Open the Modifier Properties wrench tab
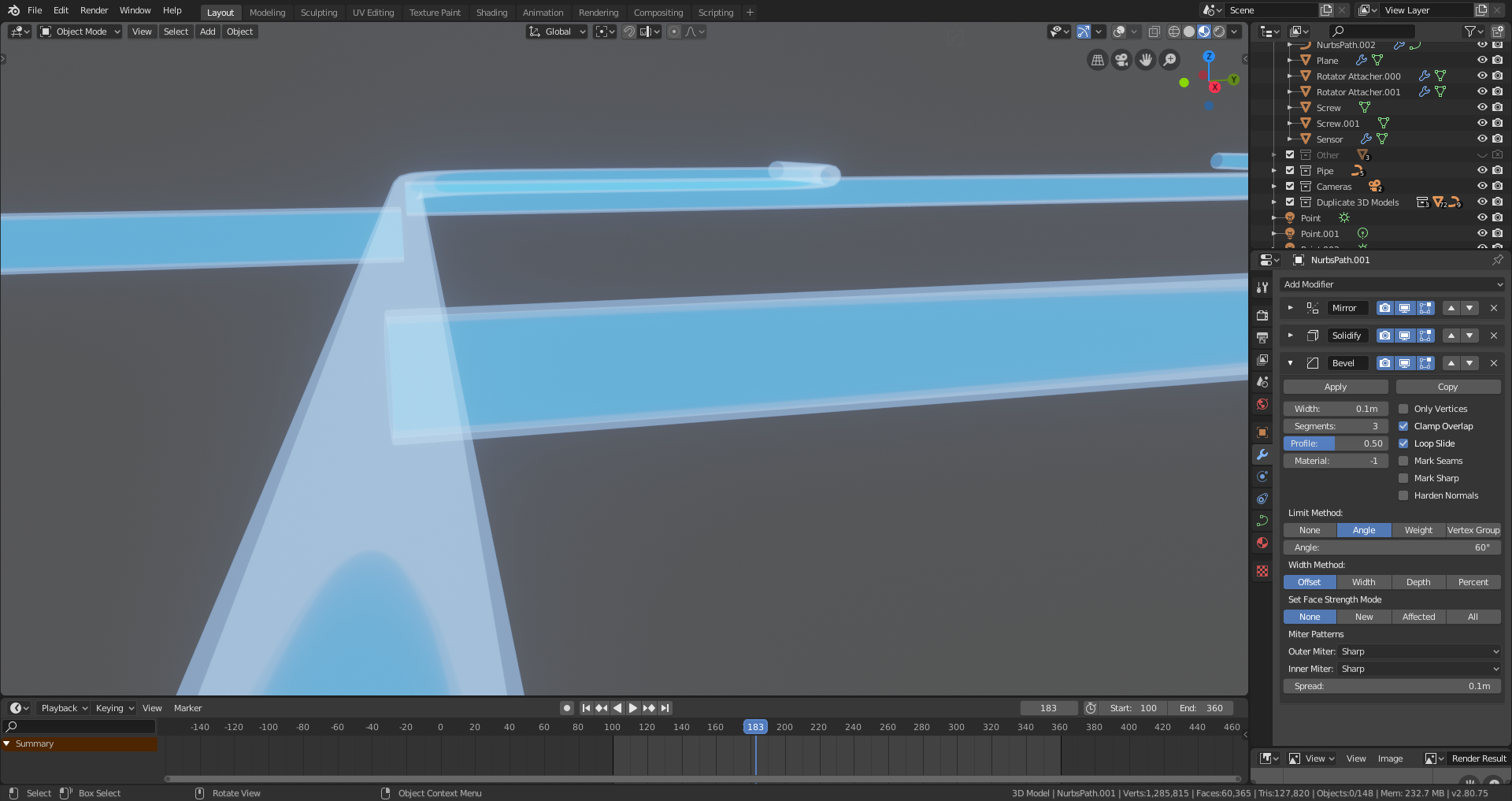 (1262, 454)
